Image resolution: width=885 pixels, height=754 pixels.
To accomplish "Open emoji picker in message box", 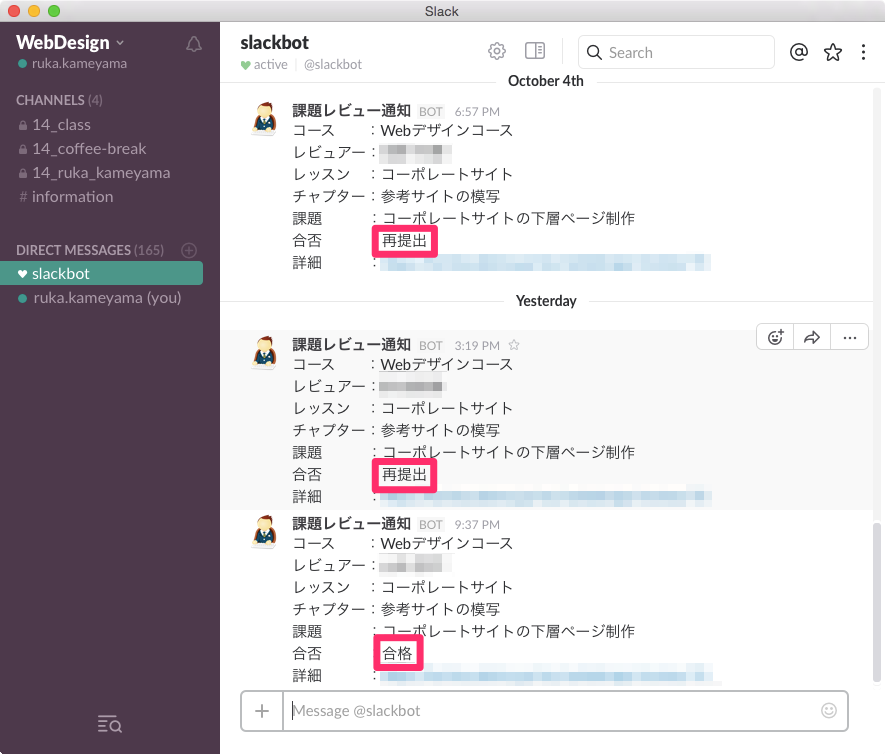I will pos(829,711).
